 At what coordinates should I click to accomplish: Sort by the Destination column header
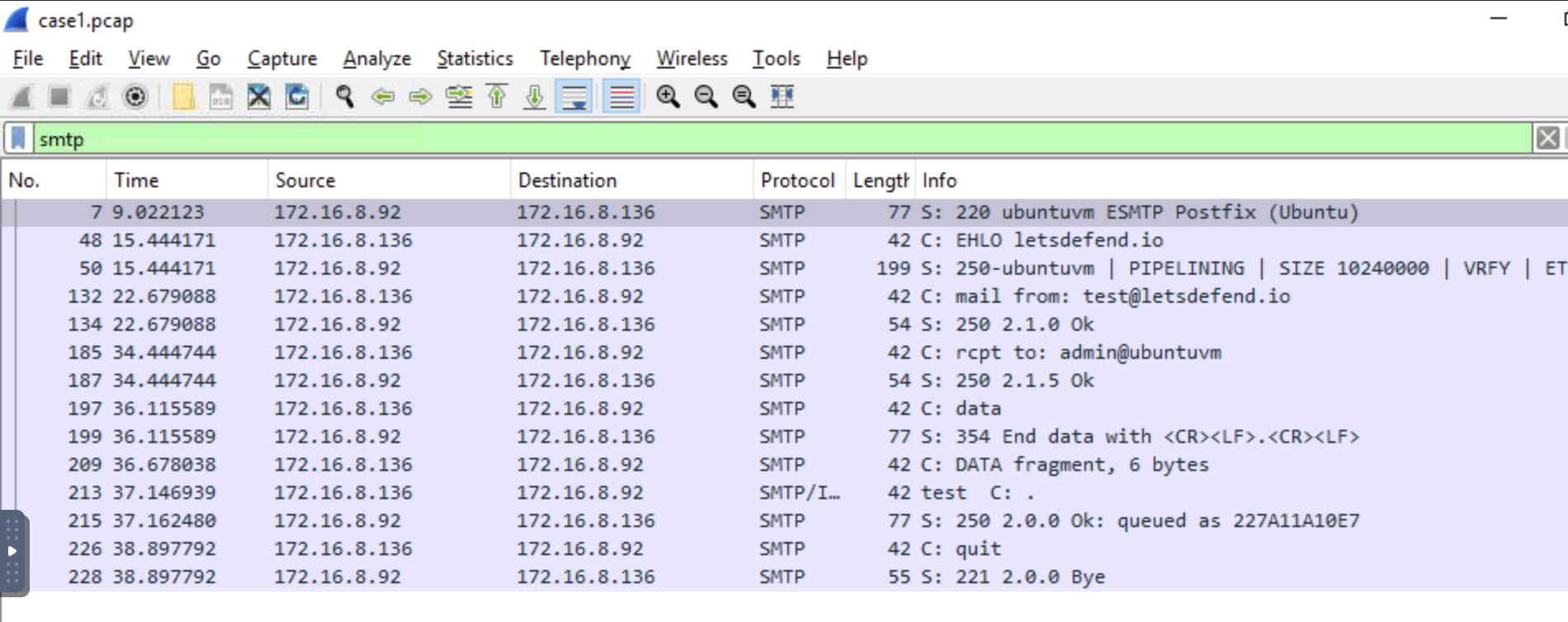pos(632,181)
